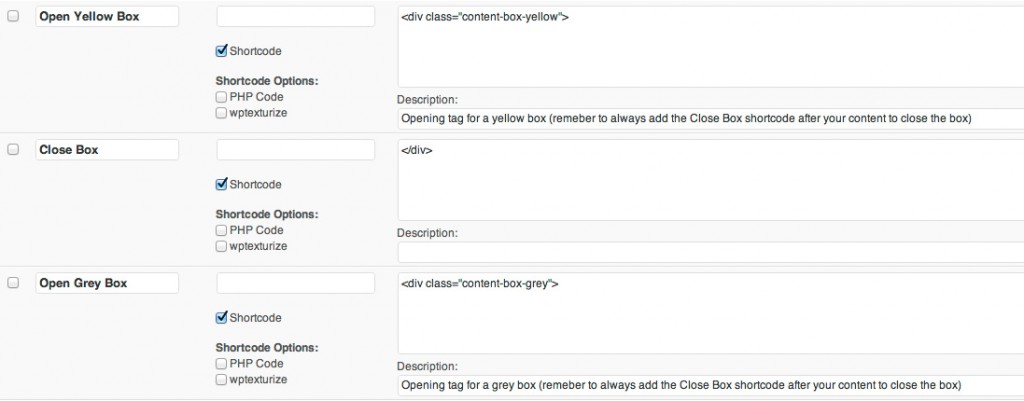
Task: Enable wptexturize for Open Grey Box
Action: [x=221, y=379]
